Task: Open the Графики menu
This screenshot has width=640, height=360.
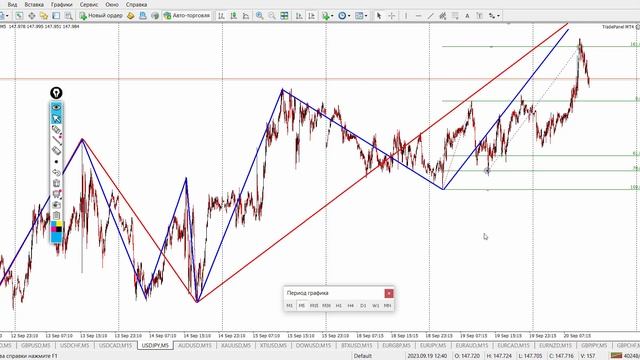Action: (62, 4)
